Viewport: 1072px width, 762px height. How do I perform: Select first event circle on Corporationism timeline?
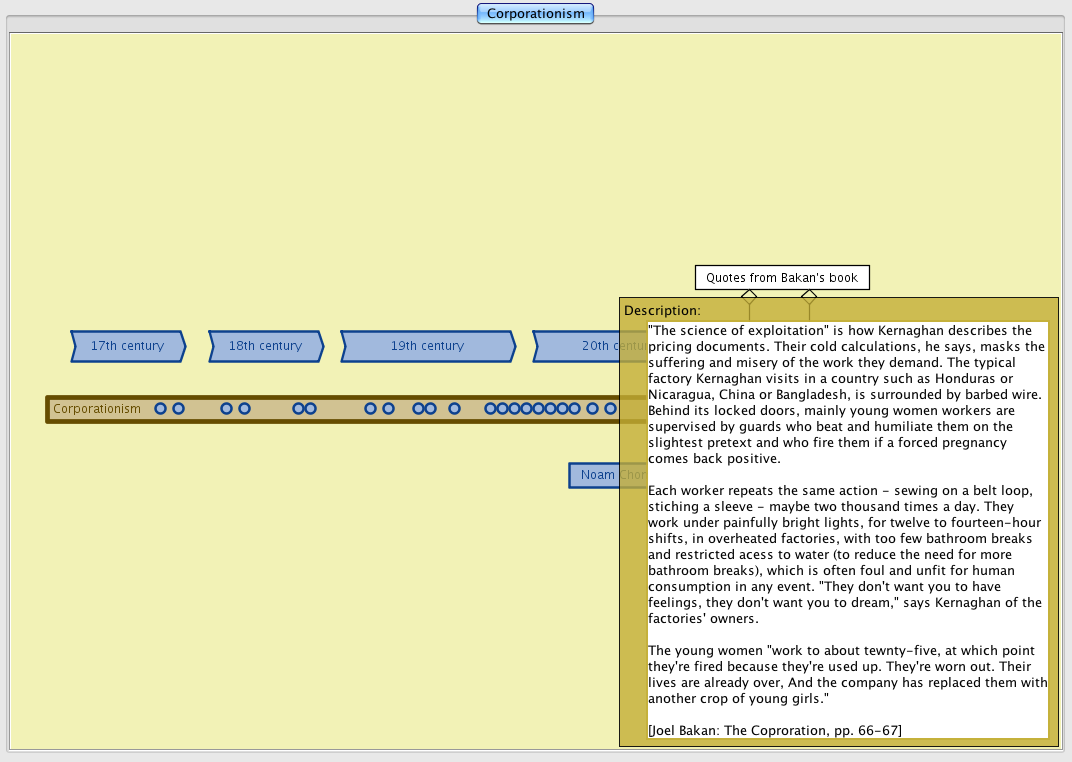pos(160,409)
